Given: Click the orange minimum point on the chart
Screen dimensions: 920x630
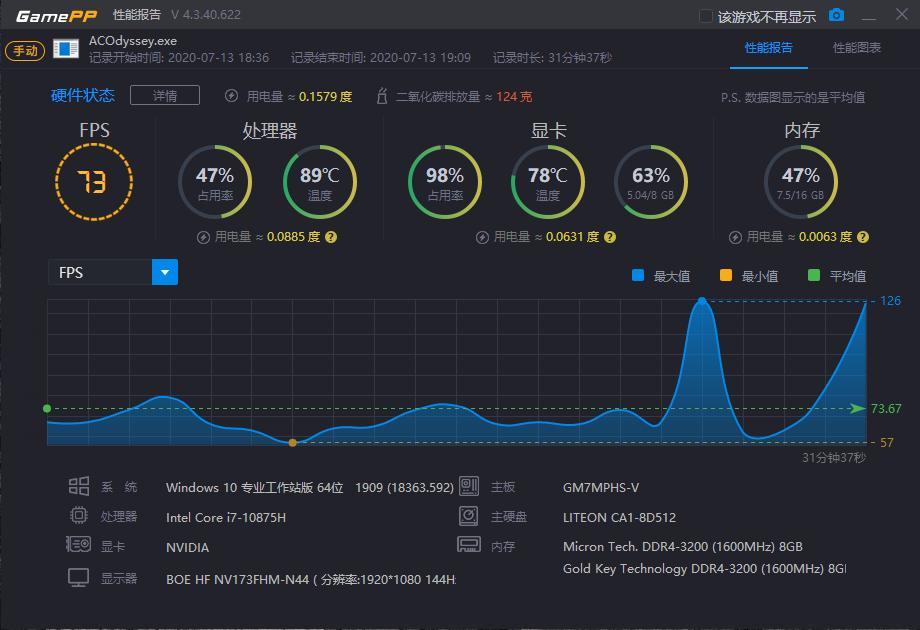Looking at the screenshot, I should click(294, 440).
